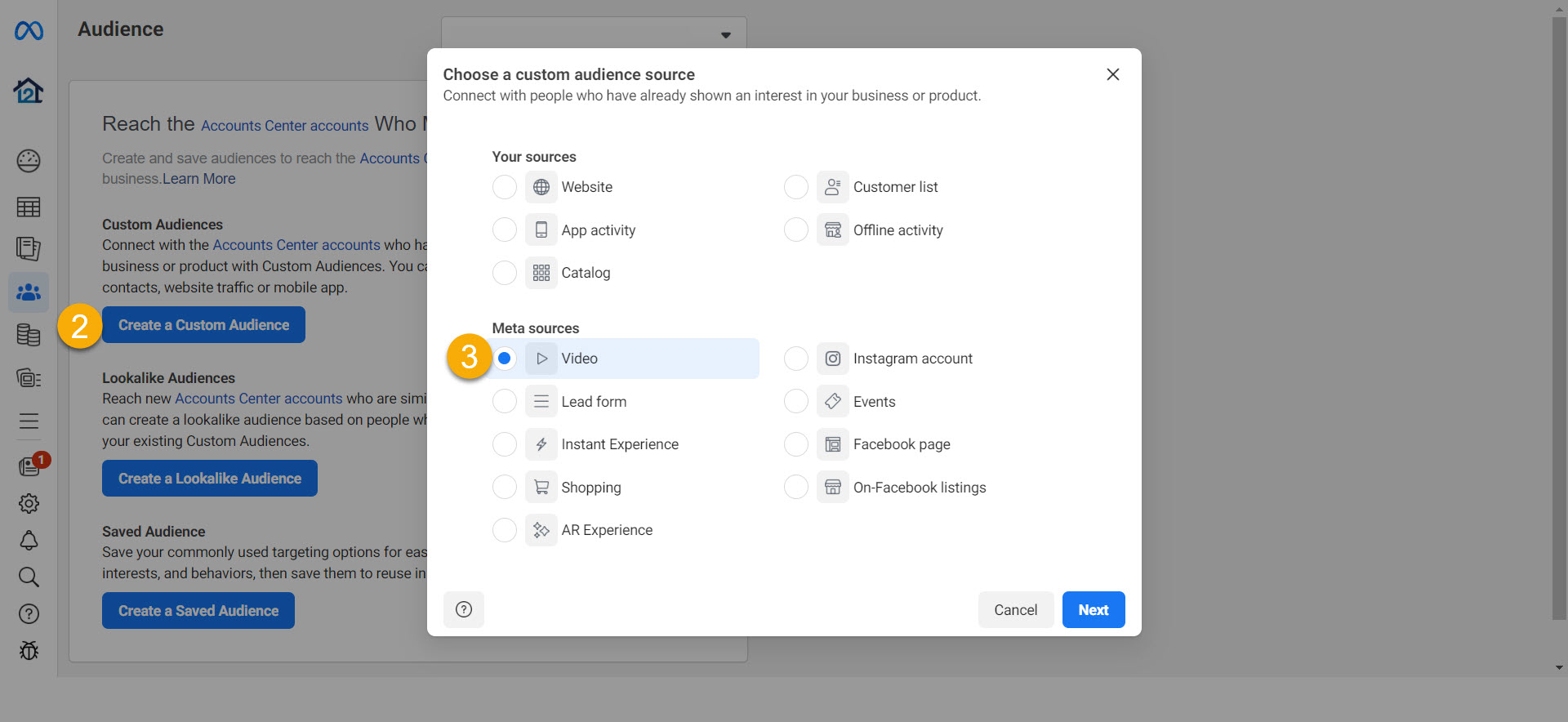Image resolution: width=1568 pixels, height=722 pixels.
Task: Select the AR Experience radio button
Action: tap(505, 530)
